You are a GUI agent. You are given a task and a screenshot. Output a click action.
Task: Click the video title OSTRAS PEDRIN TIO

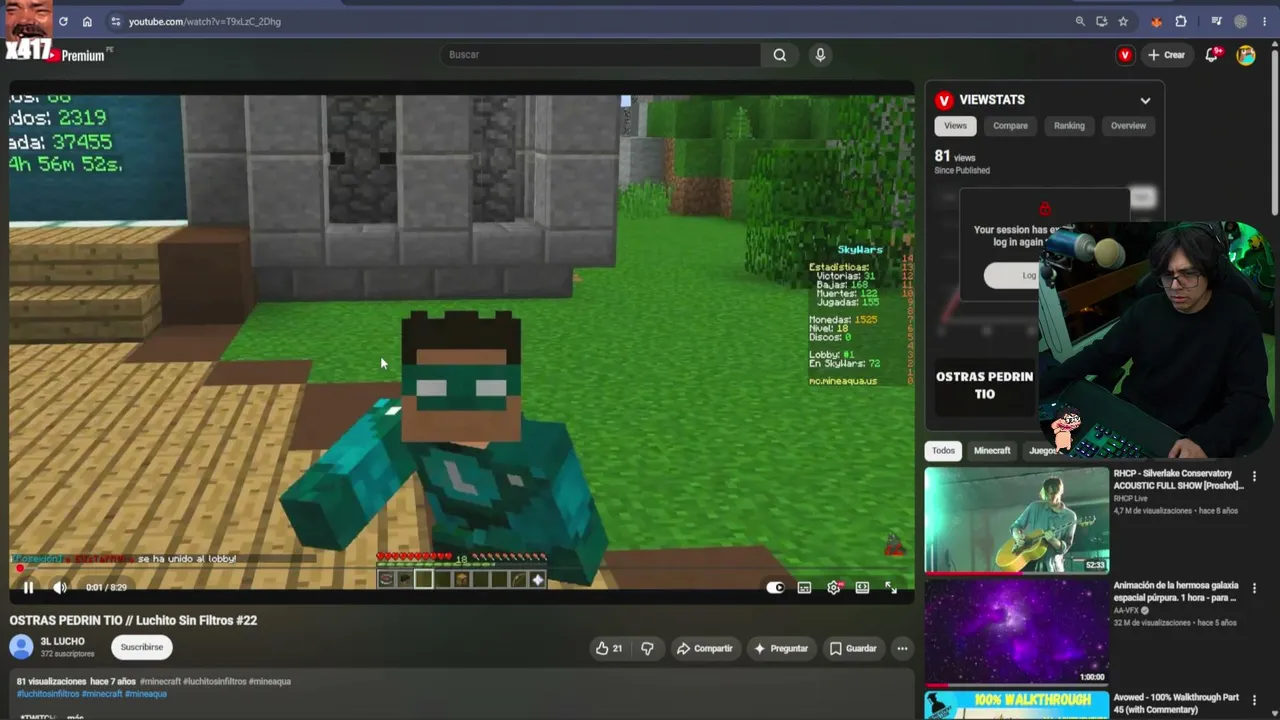pyautogui.click(x=133, y=621)
